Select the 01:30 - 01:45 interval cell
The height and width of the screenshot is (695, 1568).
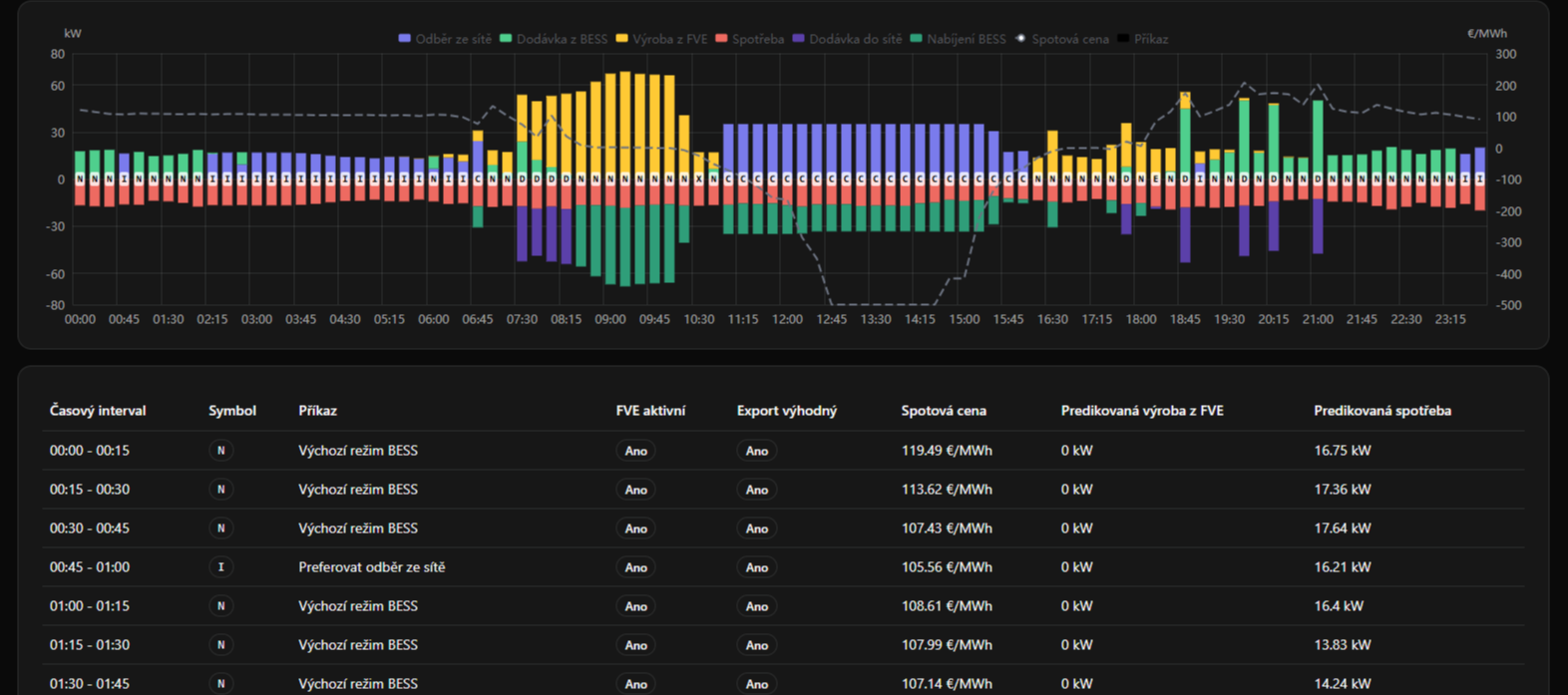tap(90, 684)
